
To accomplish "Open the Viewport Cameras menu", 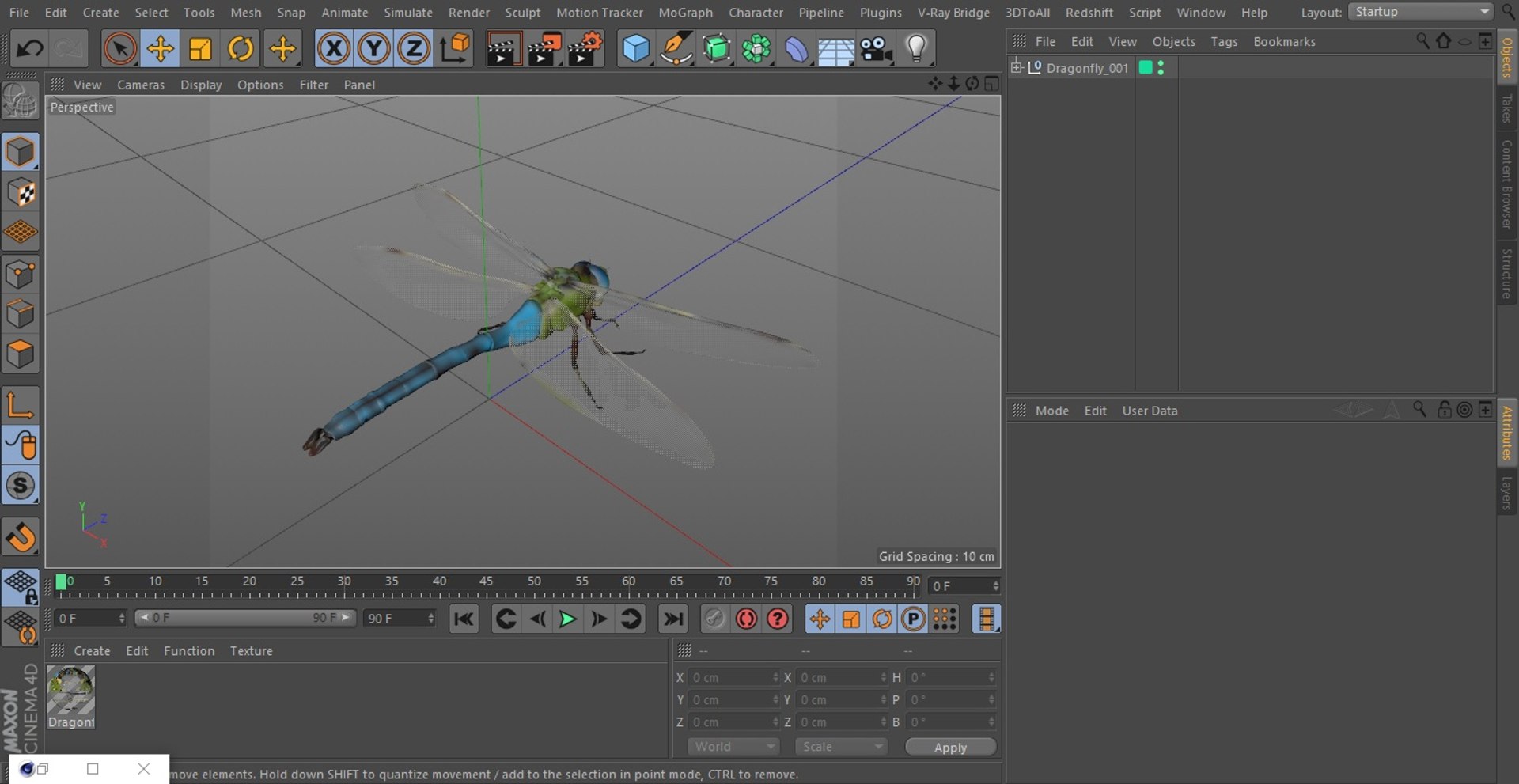I will click(141, 85).
